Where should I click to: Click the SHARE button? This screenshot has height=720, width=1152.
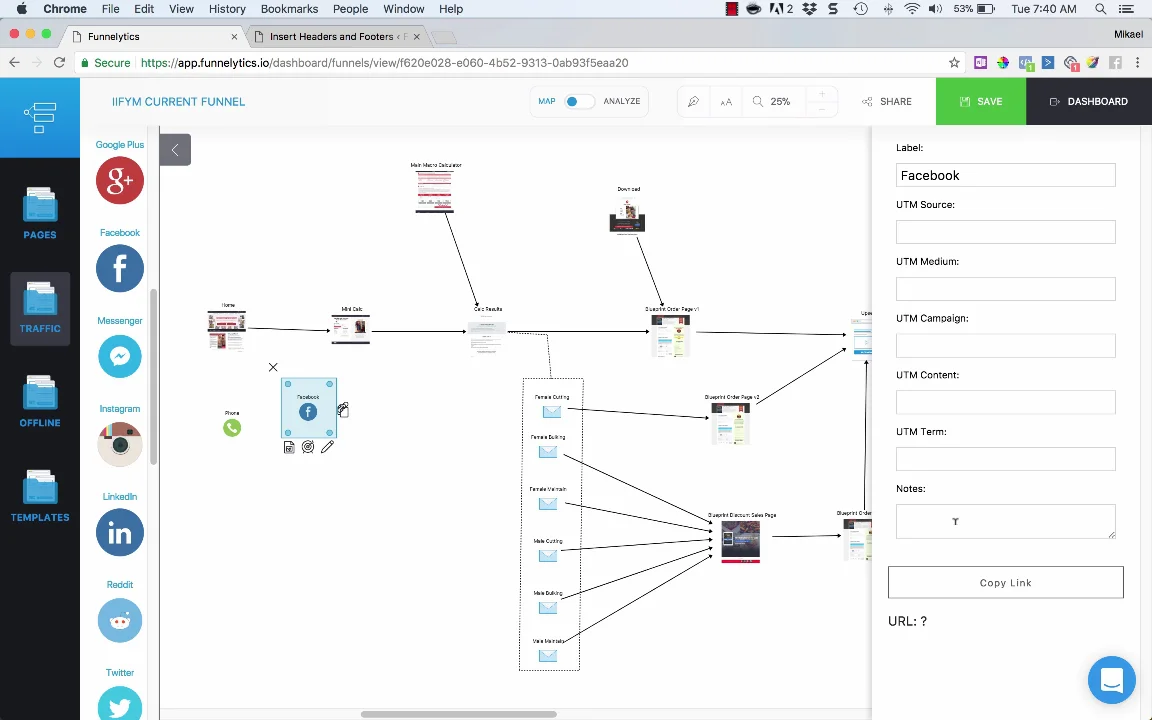887,101
